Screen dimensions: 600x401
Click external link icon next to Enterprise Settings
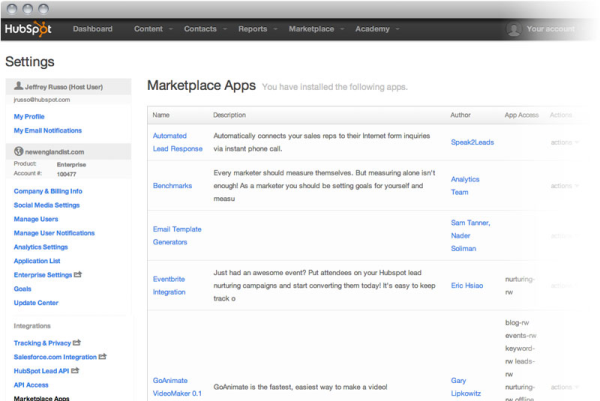(x=79, y=274)
